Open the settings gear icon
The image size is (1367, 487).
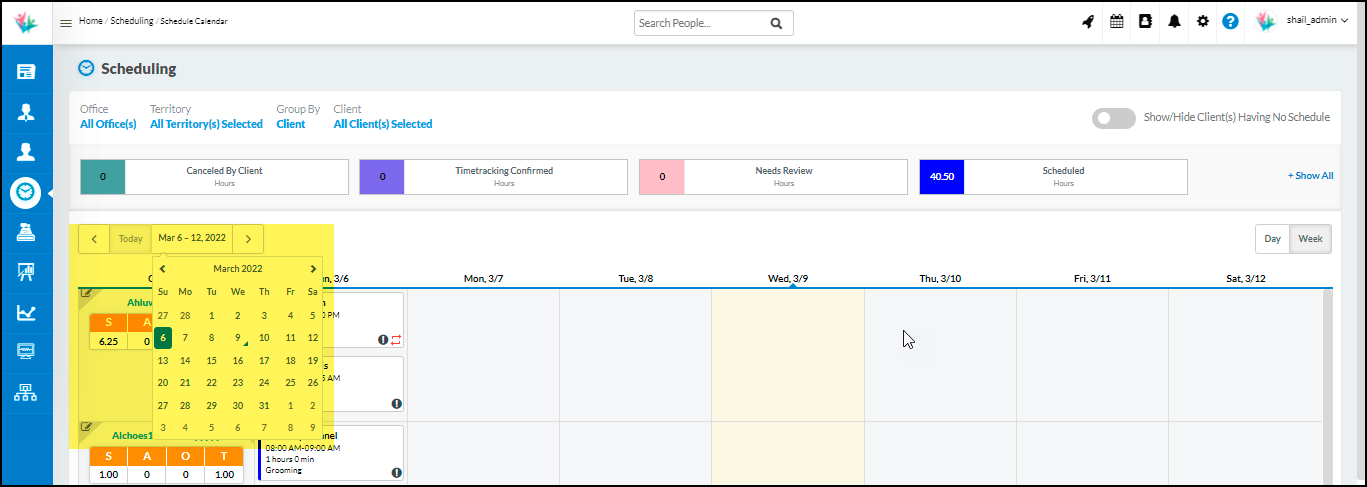tap(1203, 22)
